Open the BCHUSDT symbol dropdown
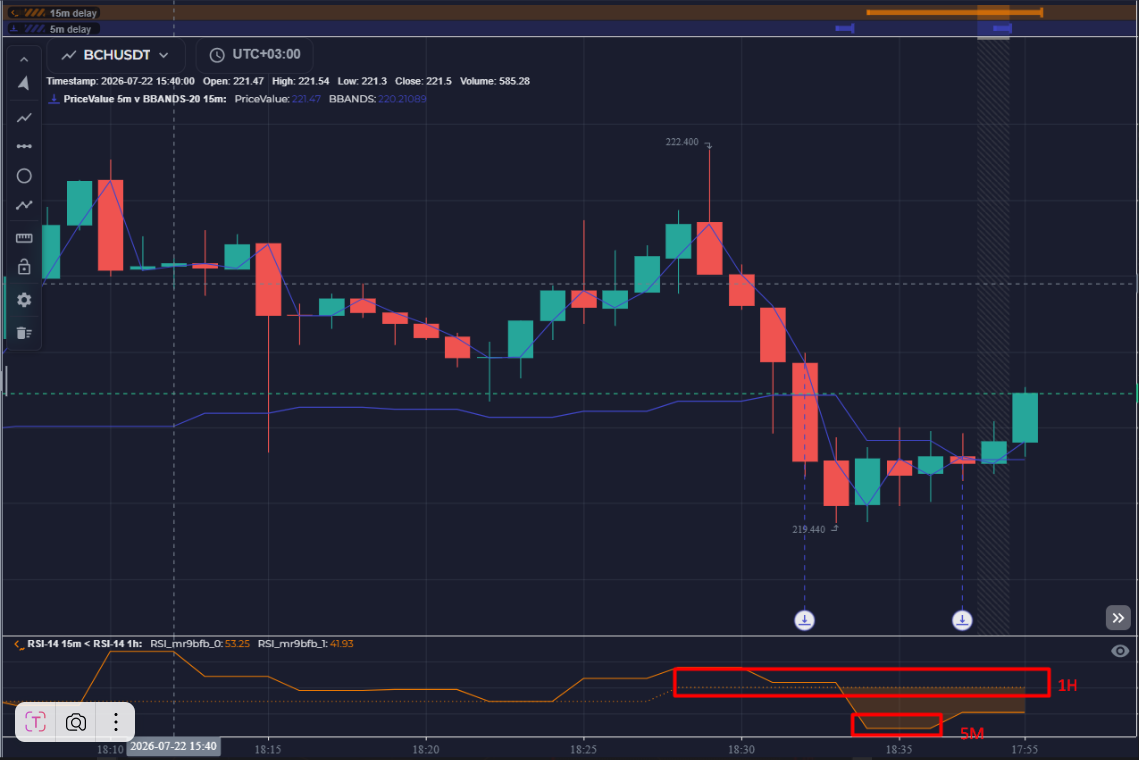This screenshot has width=1139, height=760. pyautogui.click(x=115, y=55)
